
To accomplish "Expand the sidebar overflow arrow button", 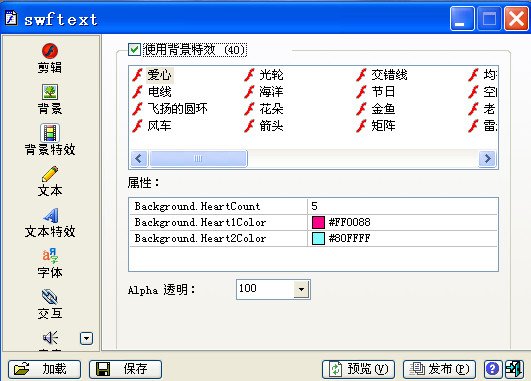I will click(86, 338).
